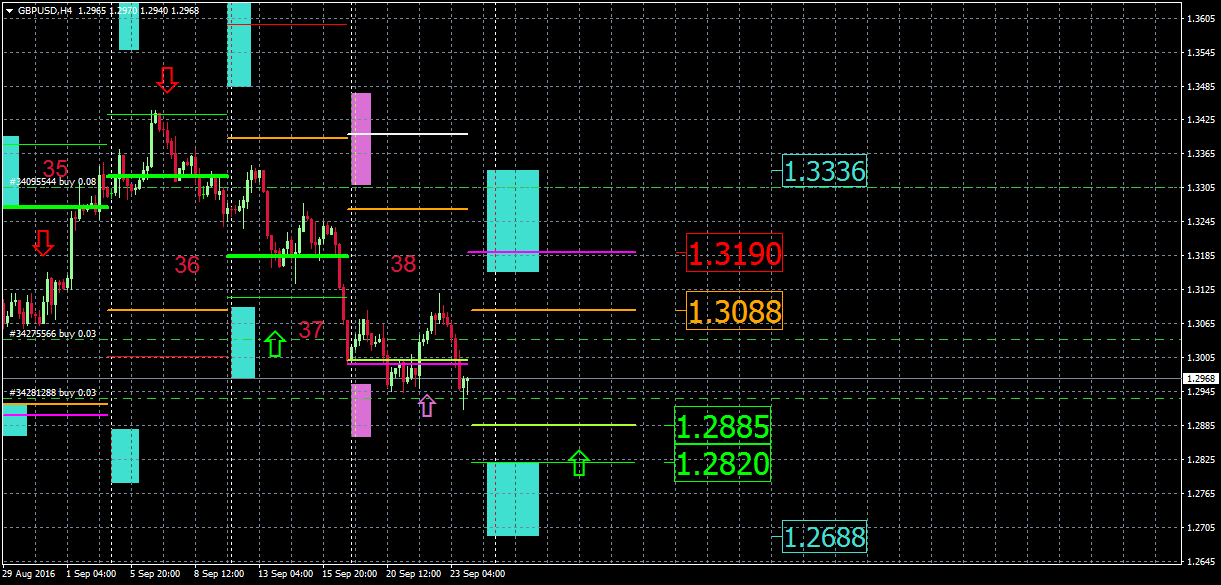
Task: Click the 20 Sep 12:00 time axis label
Action: [413, 574]
